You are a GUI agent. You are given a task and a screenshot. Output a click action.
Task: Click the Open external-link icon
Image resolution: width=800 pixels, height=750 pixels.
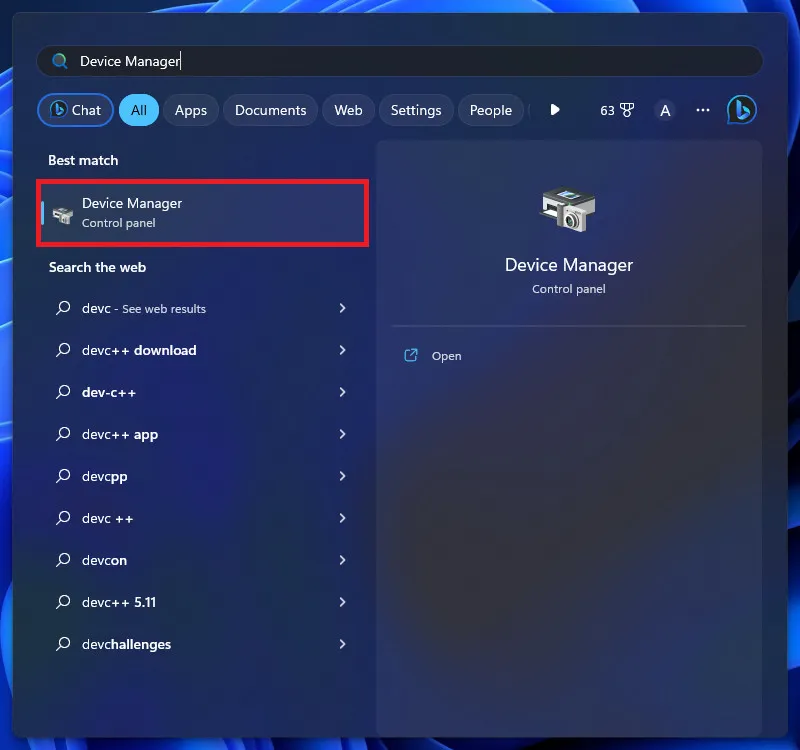pyautogui.click(x=411, y=355)
